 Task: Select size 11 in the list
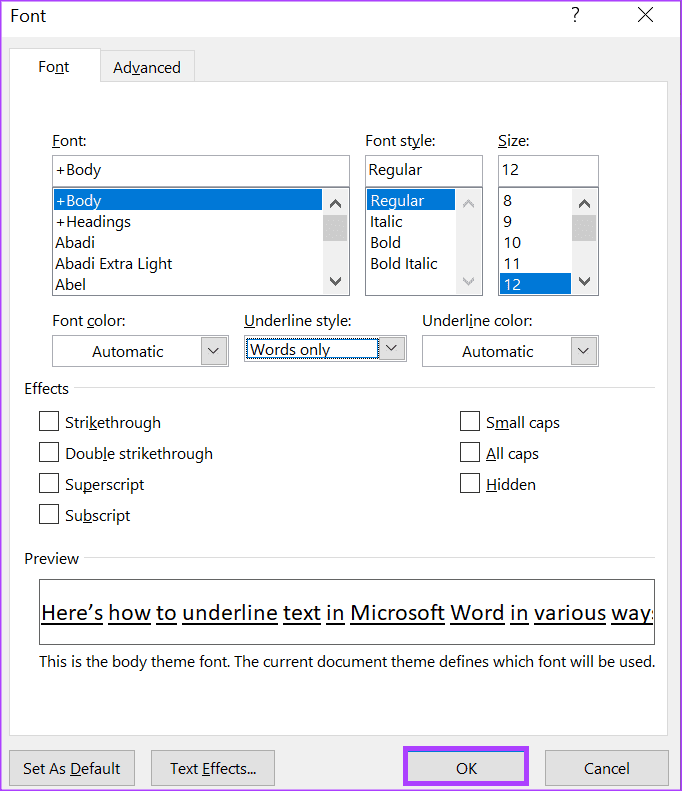tap(535, 263)
